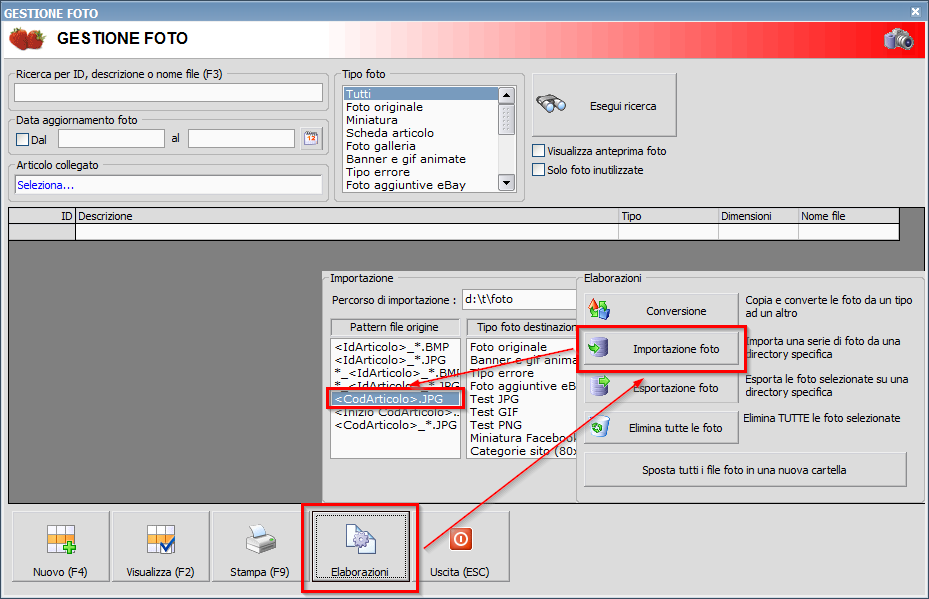The width and height of the screenshot is (929, 599).
Task: Click the search by ID or description field
Action: (x=168, y=92)
